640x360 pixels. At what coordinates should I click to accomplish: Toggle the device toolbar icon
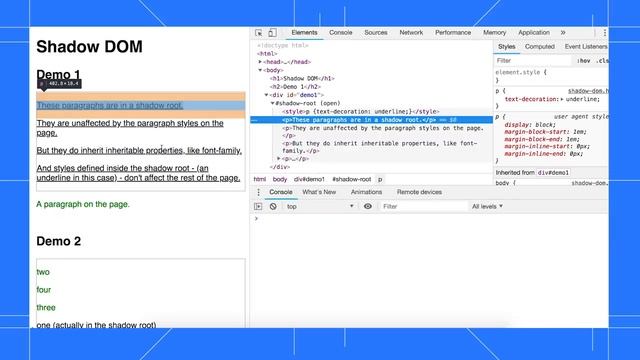272,33
